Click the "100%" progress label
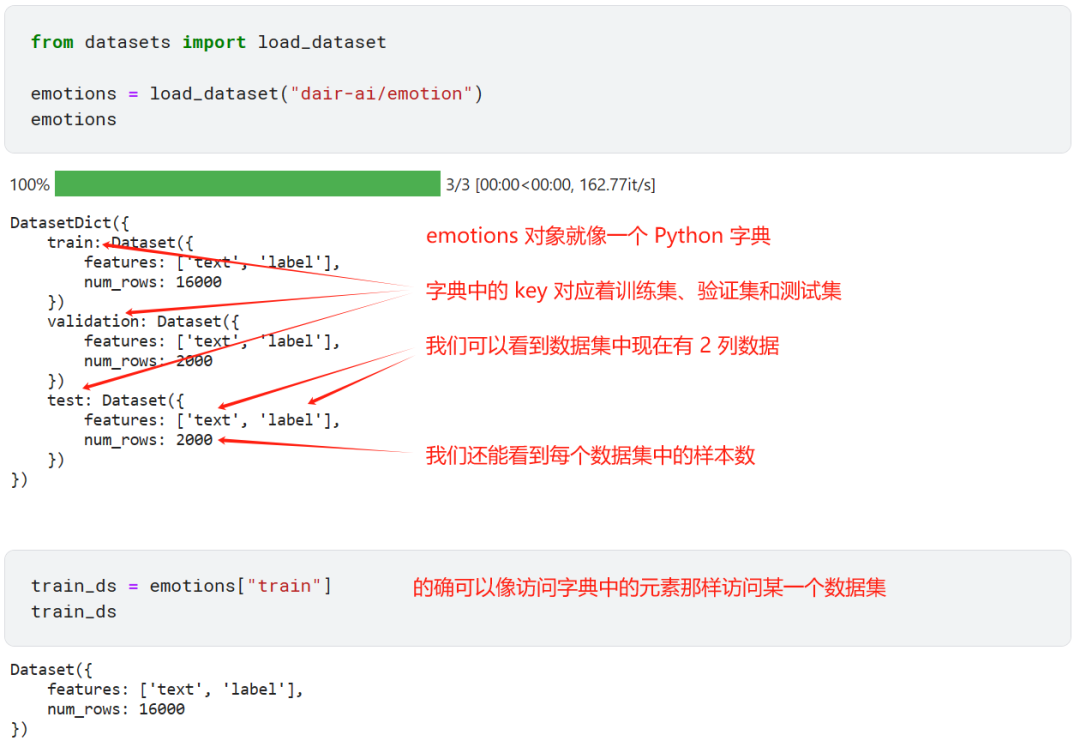The height and width of the screenshot is (747, 1080). click(30, 185)
